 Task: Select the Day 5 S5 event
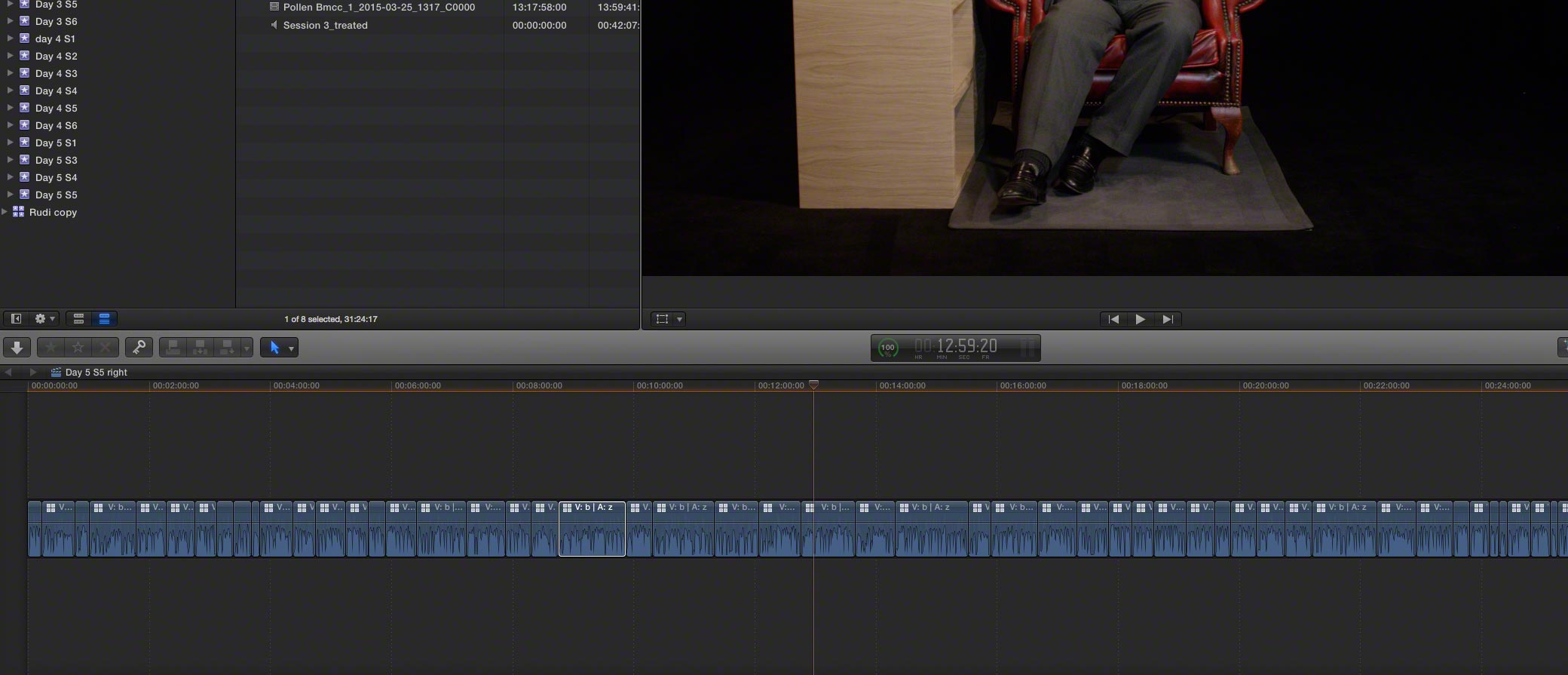56,195
